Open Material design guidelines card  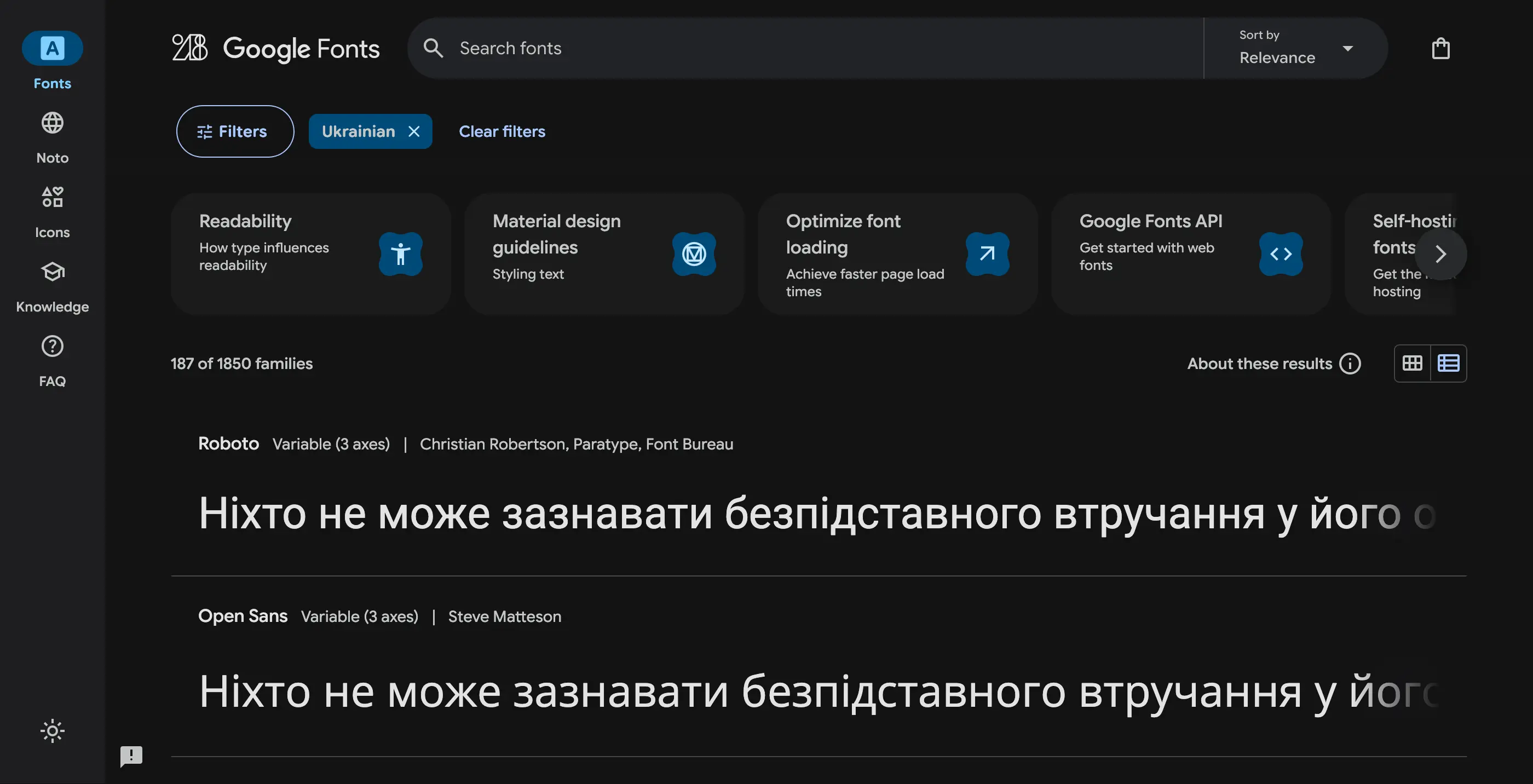604,253
